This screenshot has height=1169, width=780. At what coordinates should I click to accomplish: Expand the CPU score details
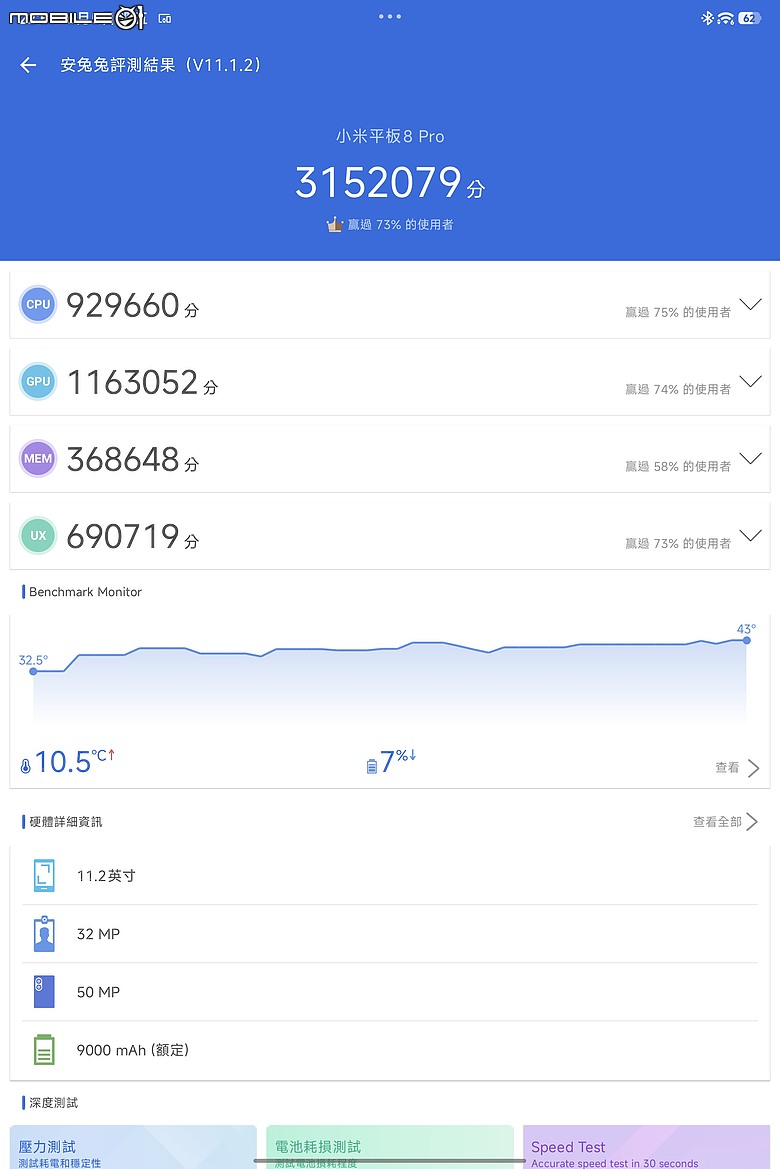tap(750, 304)
